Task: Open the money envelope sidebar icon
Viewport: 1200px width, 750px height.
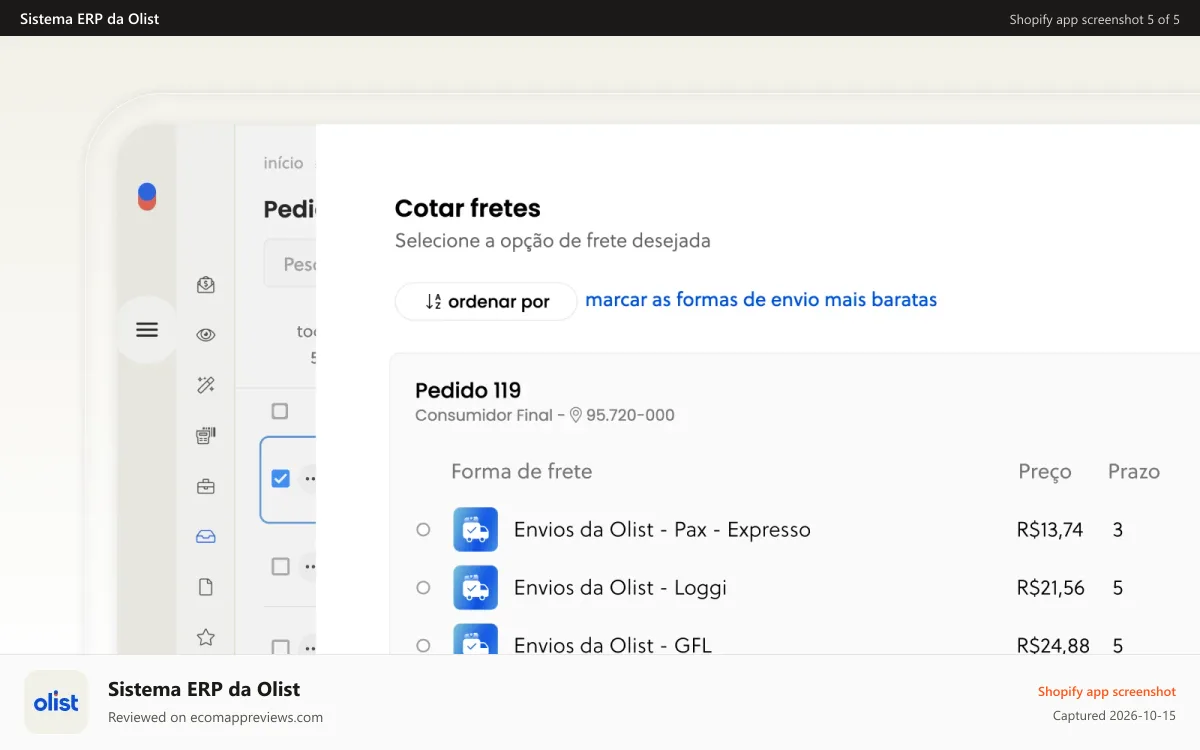Action: [206, 285]
